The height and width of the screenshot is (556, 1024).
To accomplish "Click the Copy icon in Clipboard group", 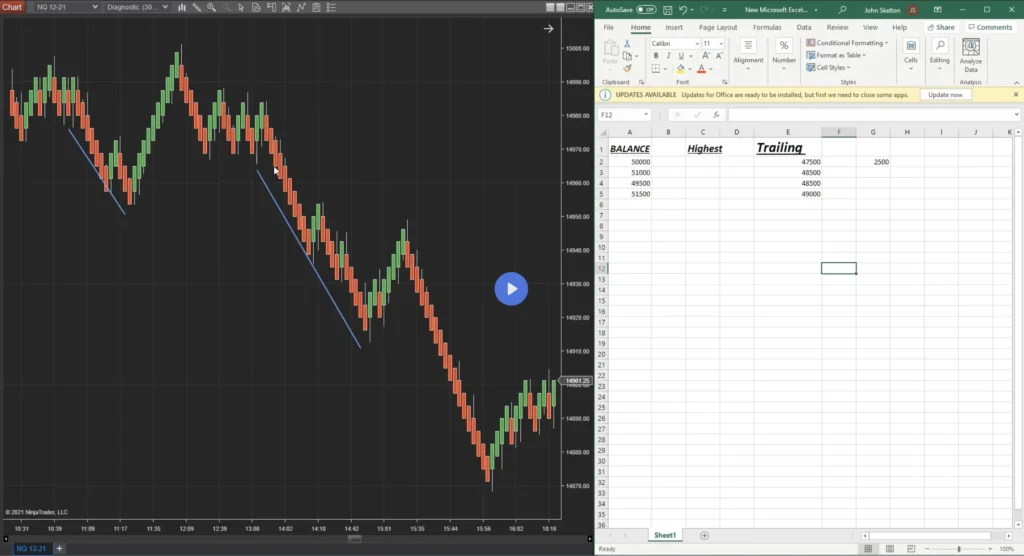I will coord(628,56).
